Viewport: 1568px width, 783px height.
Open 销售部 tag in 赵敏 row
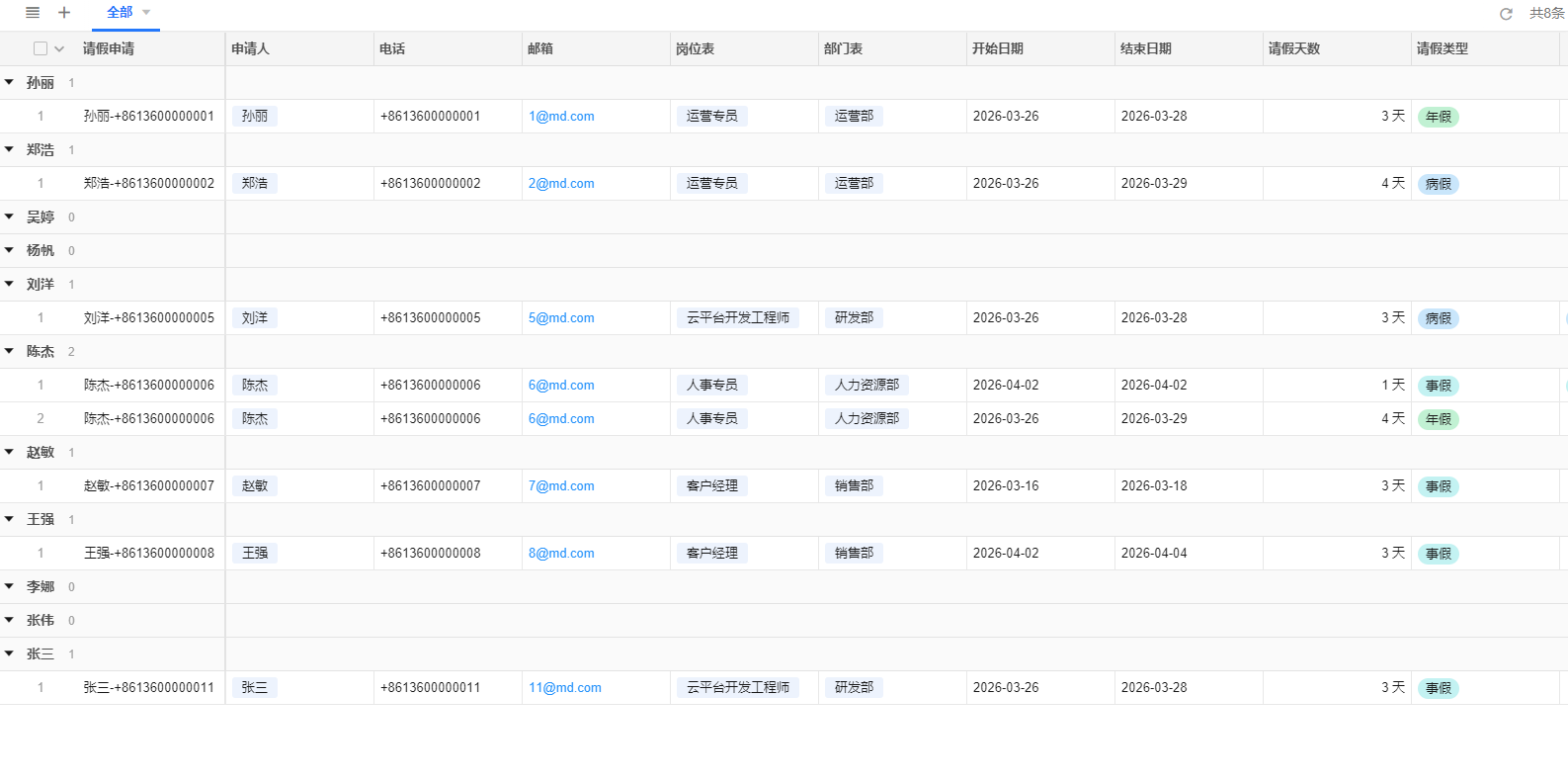pos(854,486)
